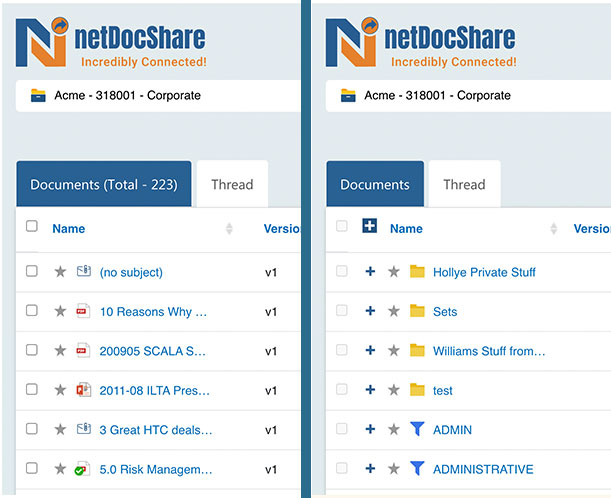This screenshot has width=611, height=498.
Task: Open the 5.0 Risk Managem… document
Action: click(x=156, y=469)
